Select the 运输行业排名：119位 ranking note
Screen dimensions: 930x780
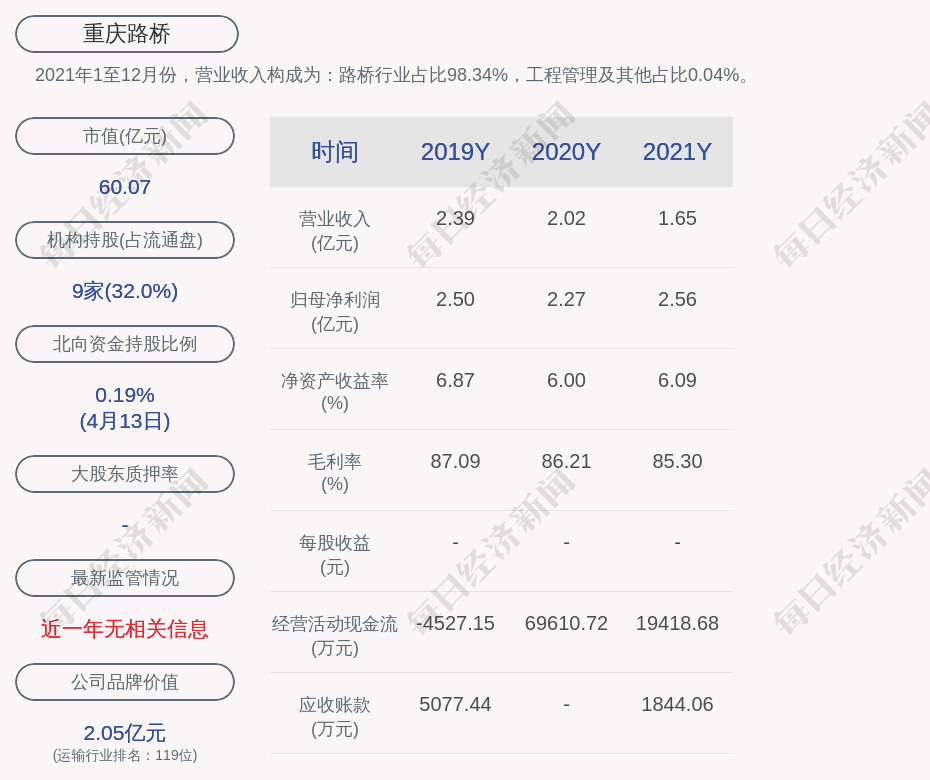(x=125, y=755)
